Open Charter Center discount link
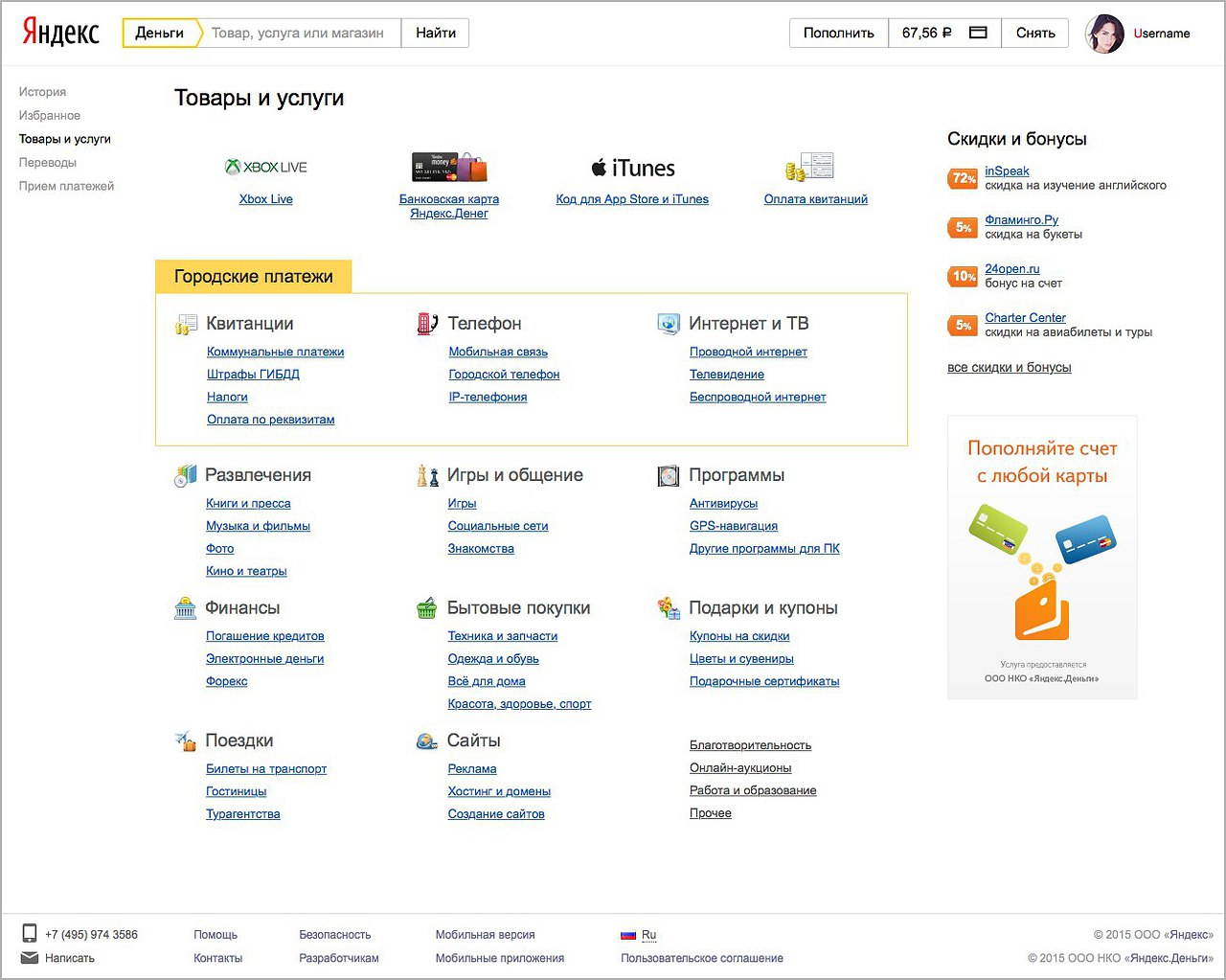 (1025, 318)
